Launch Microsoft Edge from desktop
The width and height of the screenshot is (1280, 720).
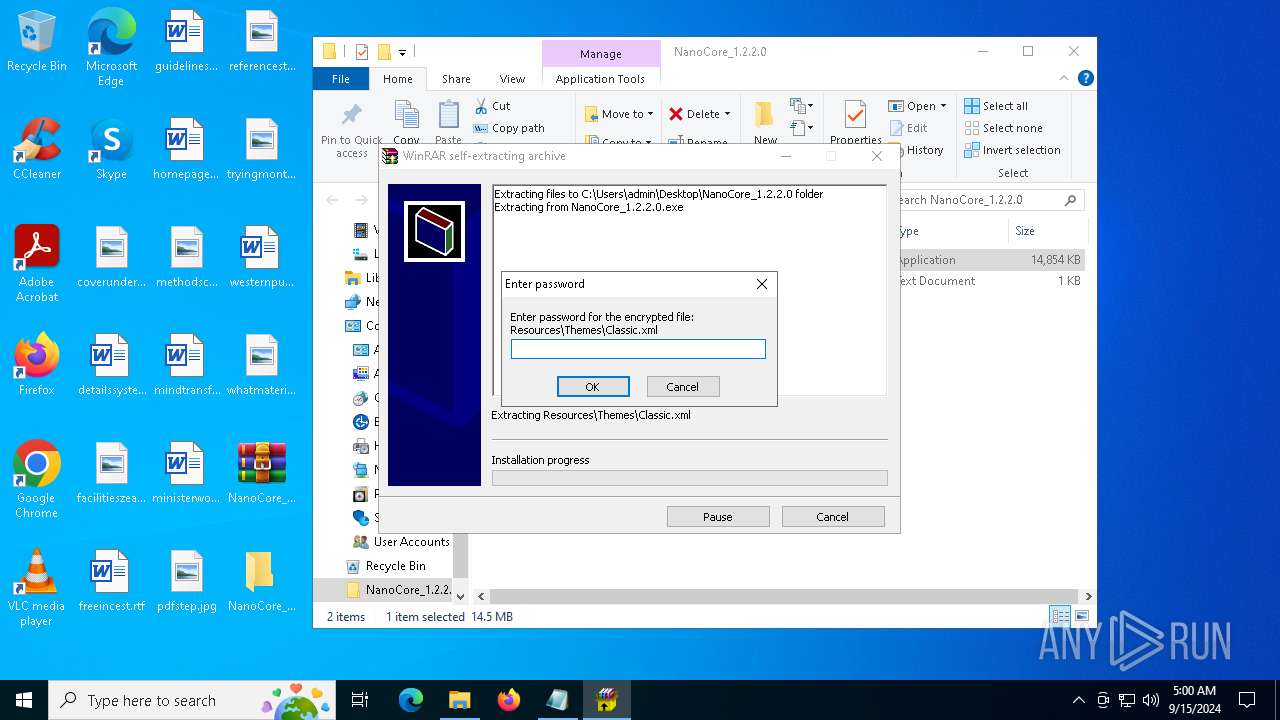[111, 47]
